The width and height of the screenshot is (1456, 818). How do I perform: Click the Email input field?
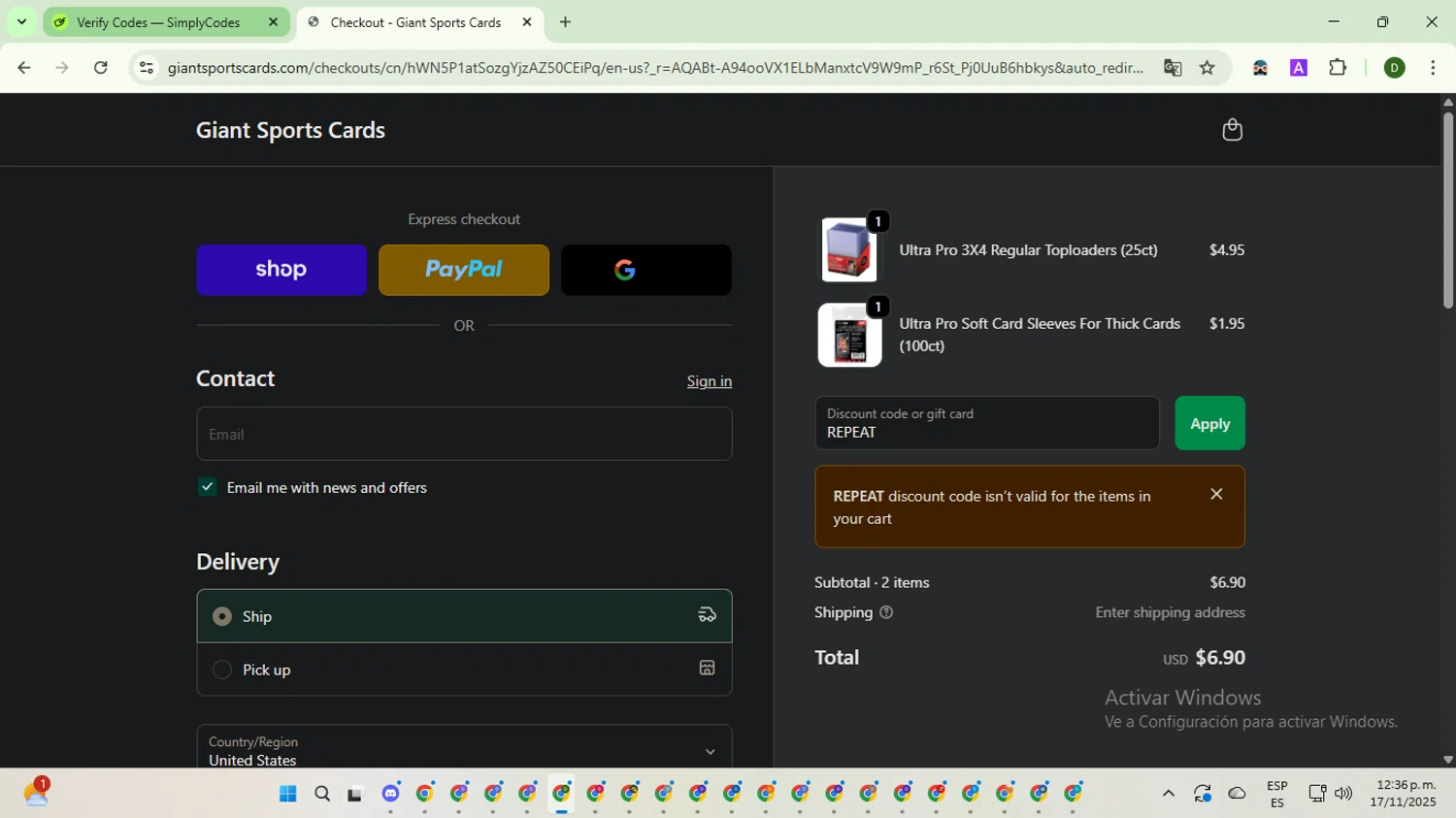click(x=464, y=434)
